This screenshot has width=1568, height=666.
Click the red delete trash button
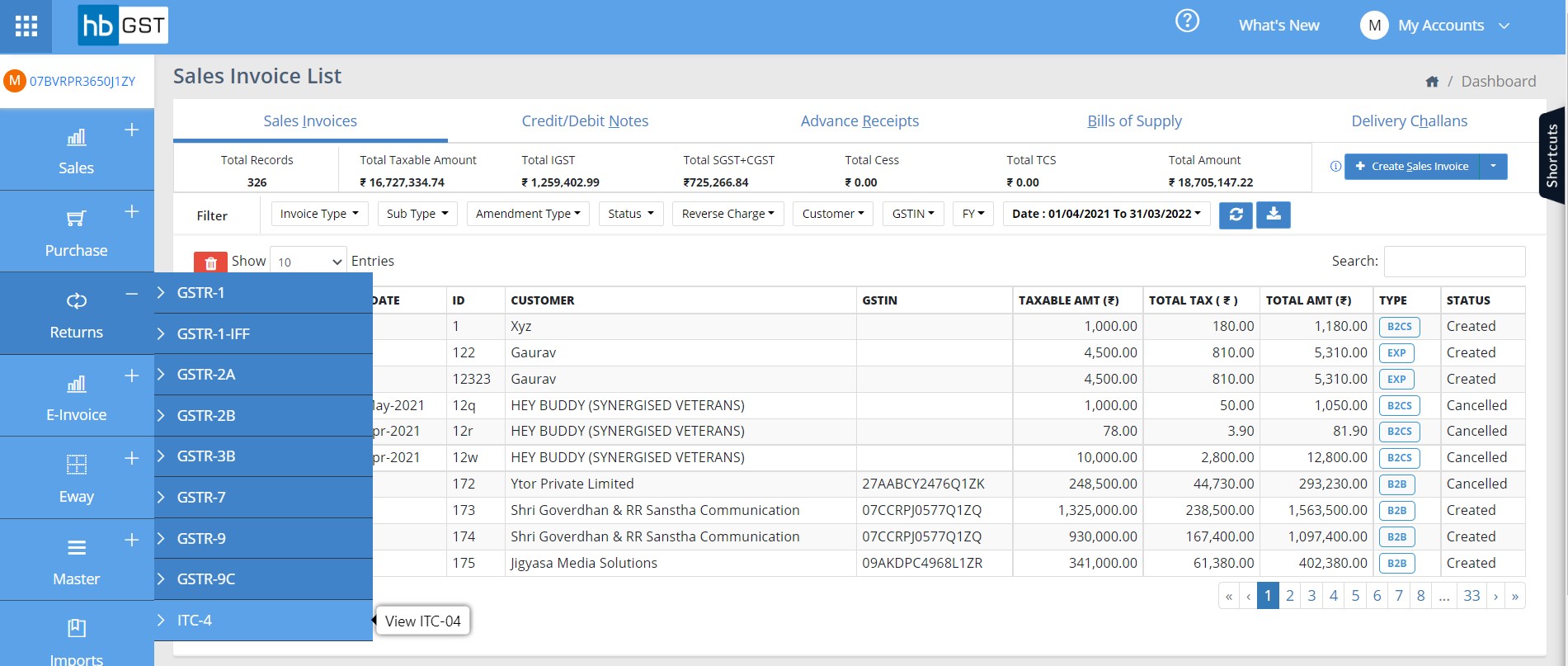pyautogui.click(x=210, y=262)
